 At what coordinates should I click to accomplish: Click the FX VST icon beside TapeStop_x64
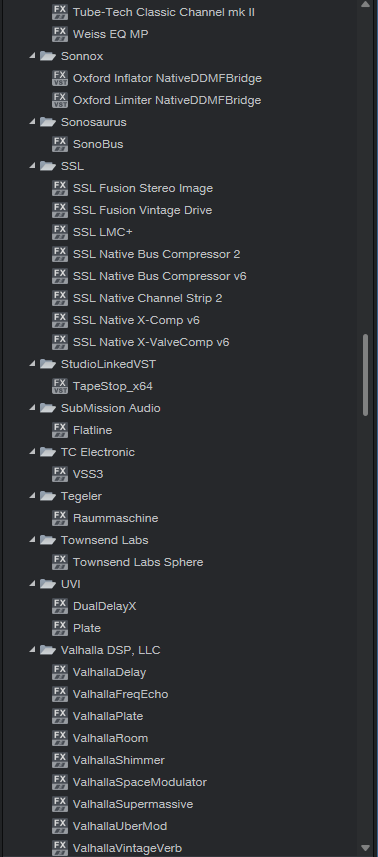coord(60,386)
